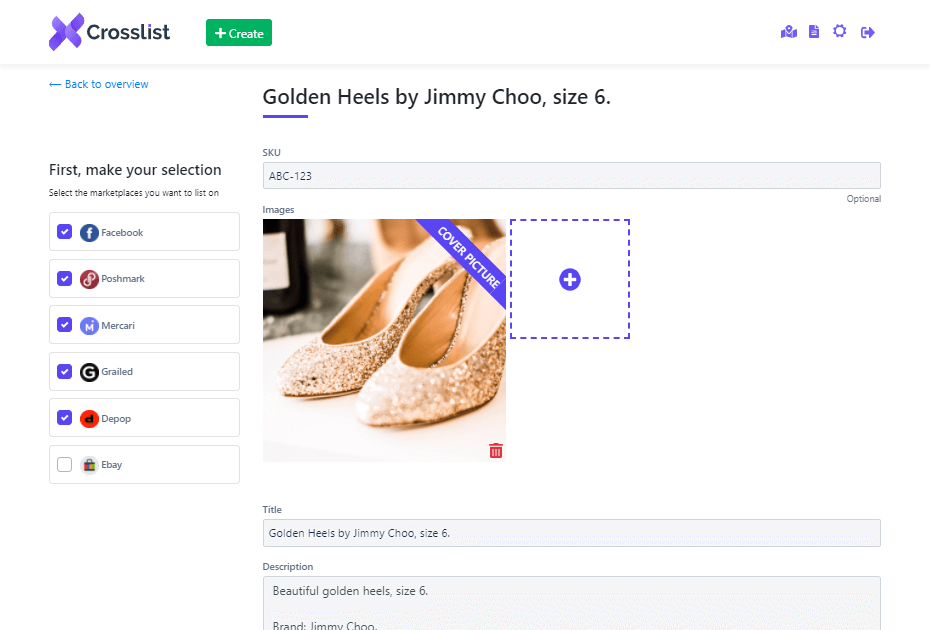Image resolution: width=930 pixels, height=630 pixels.
Task: Click the green Create button
Action: tap(238, 33)
